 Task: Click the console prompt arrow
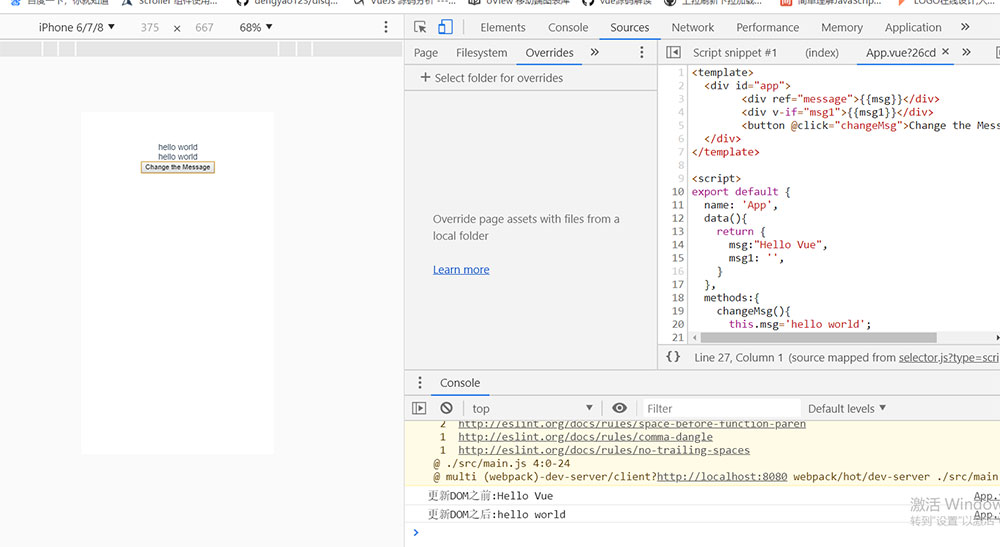click(416, 532)
